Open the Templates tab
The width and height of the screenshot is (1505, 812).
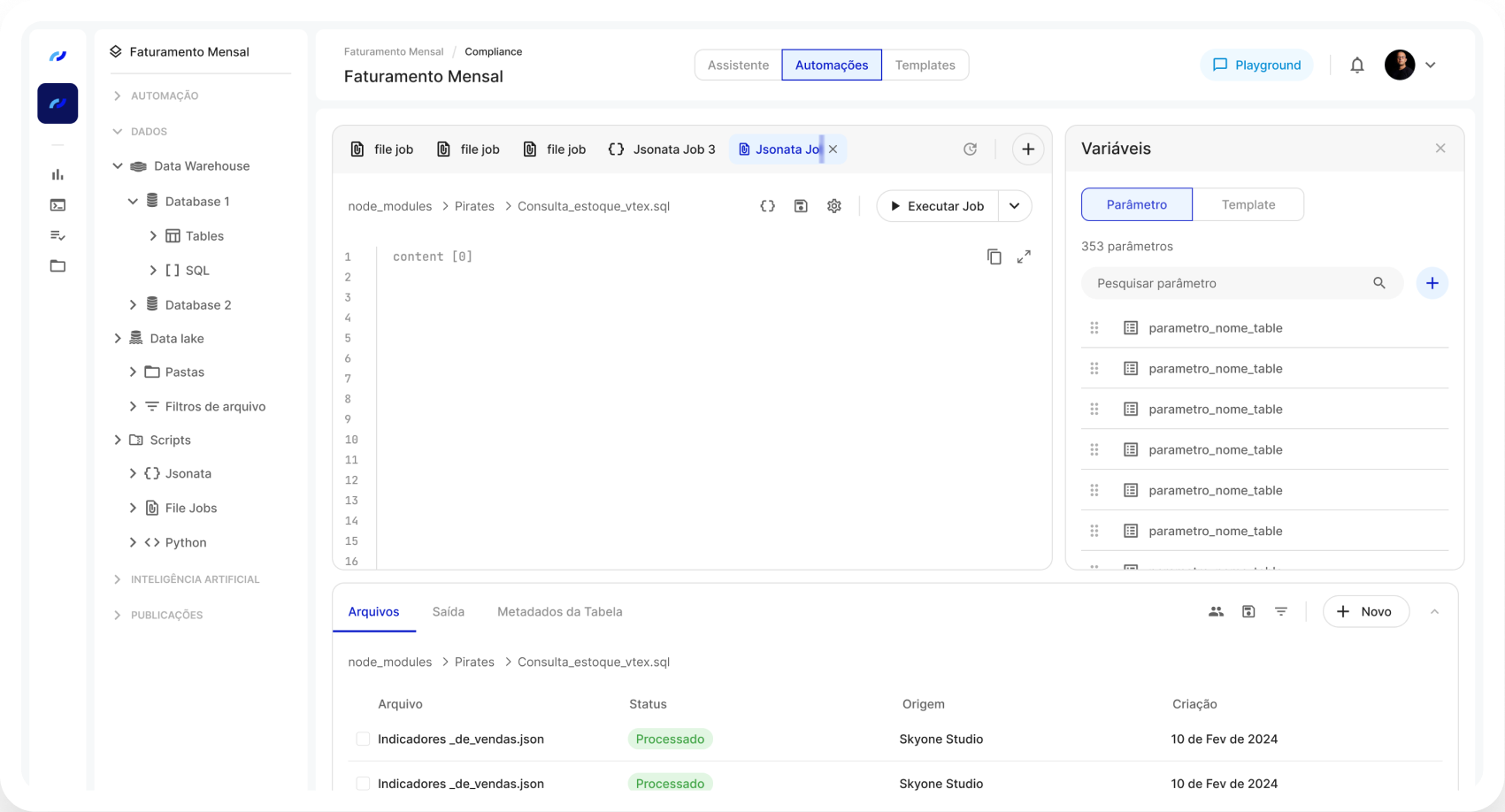pyautogui.click(x=925, y=65)
